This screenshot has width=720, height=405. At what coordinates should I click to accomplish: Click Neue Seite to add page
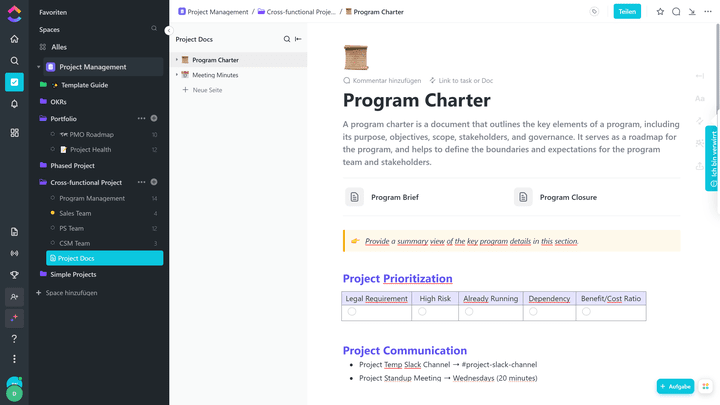click(207, 90)
